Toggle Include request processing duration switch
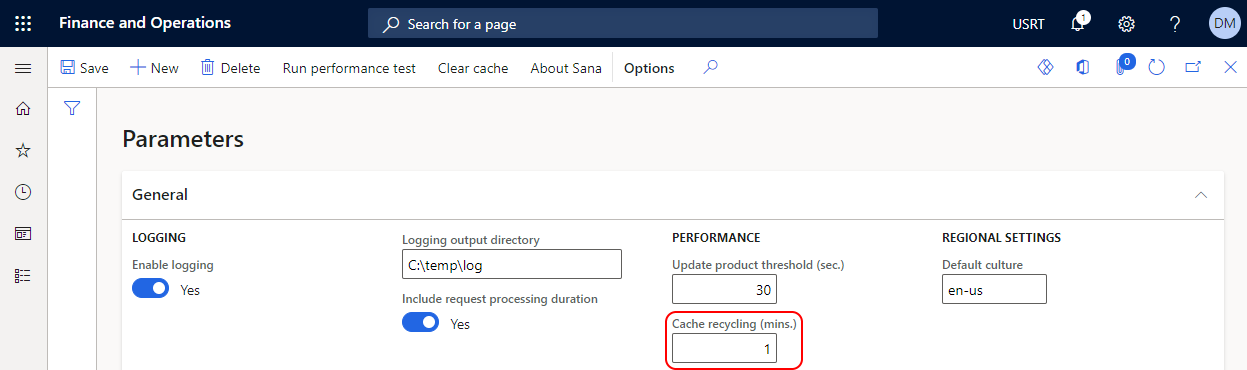Image resolution: width=1247 pixels, height=370 pixels. coord(420,322)
